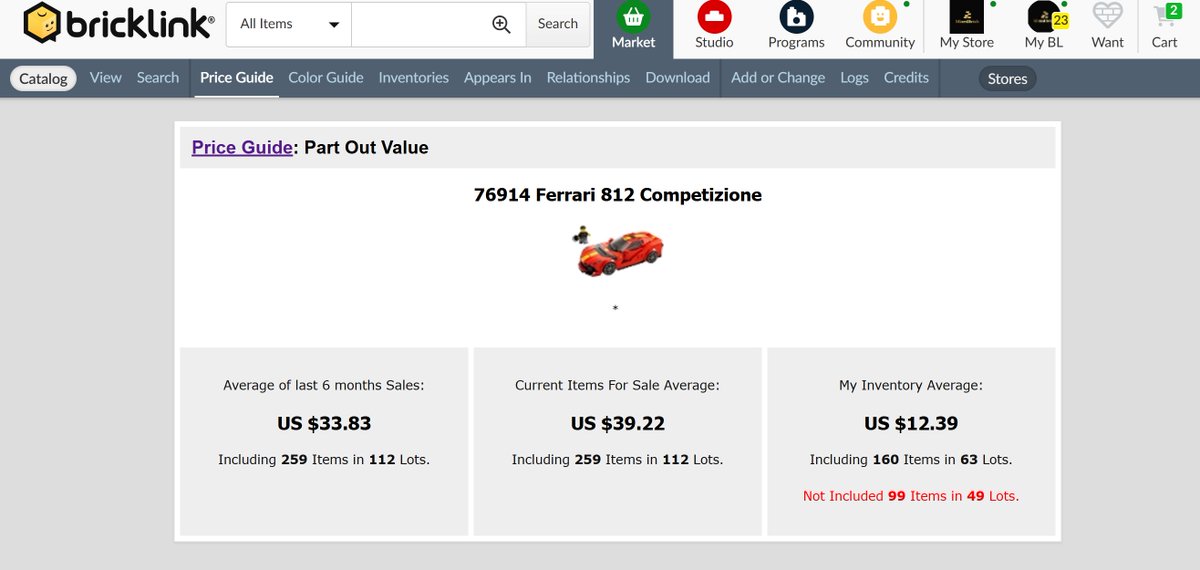Image resolution: width=1200 pixels, height=570 pixels.
Task: Click the Ferrari 812 Competizione set image
Action: [618, 251]
